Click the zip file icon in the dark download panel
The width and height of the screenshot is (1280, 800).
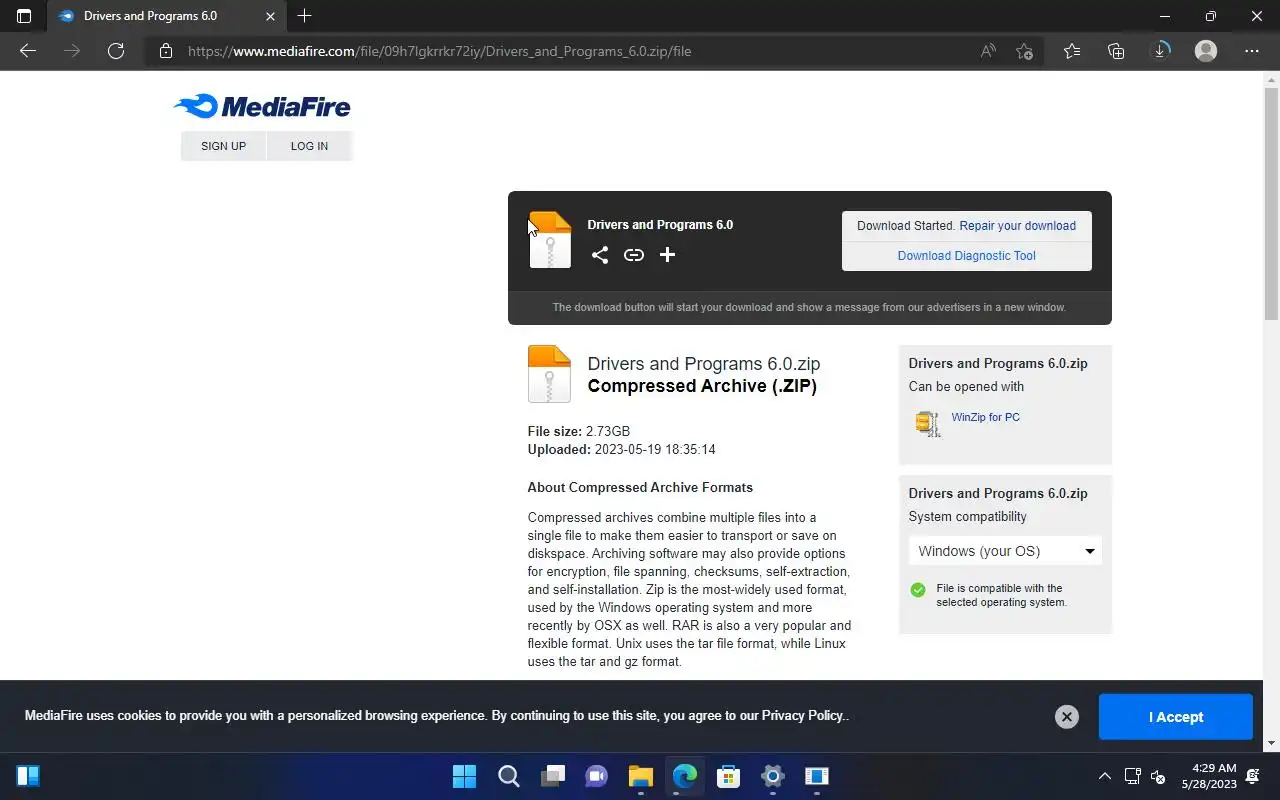click(550, 240)
